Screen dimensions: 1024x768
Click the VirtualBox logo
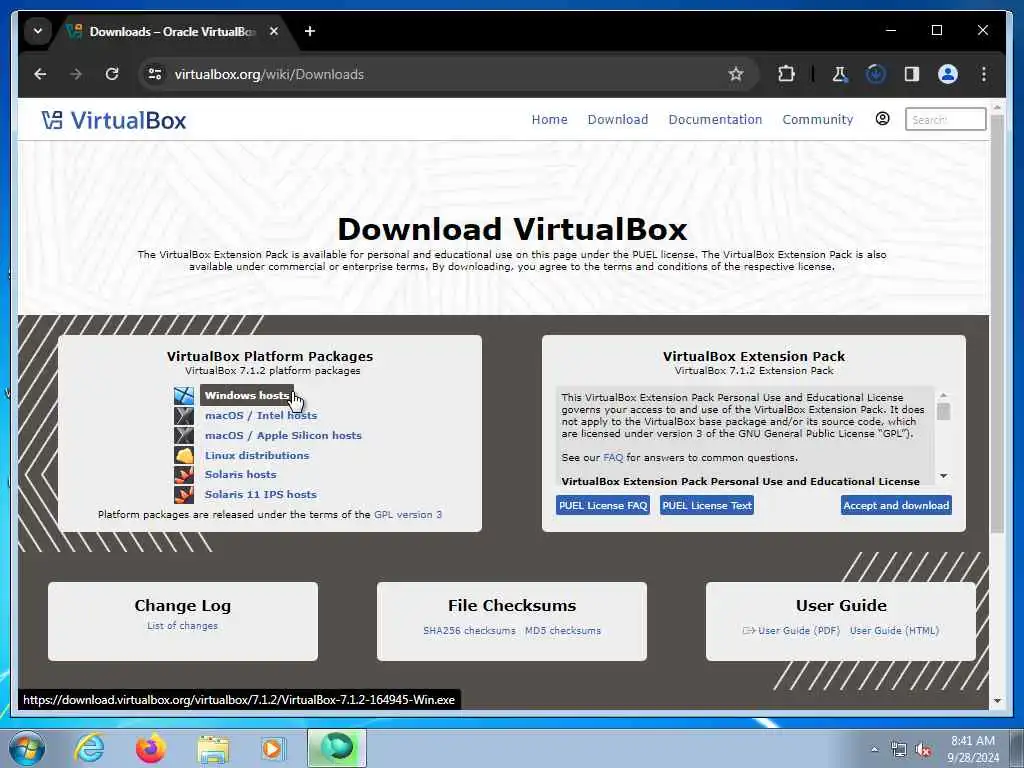tap(114, 120)
